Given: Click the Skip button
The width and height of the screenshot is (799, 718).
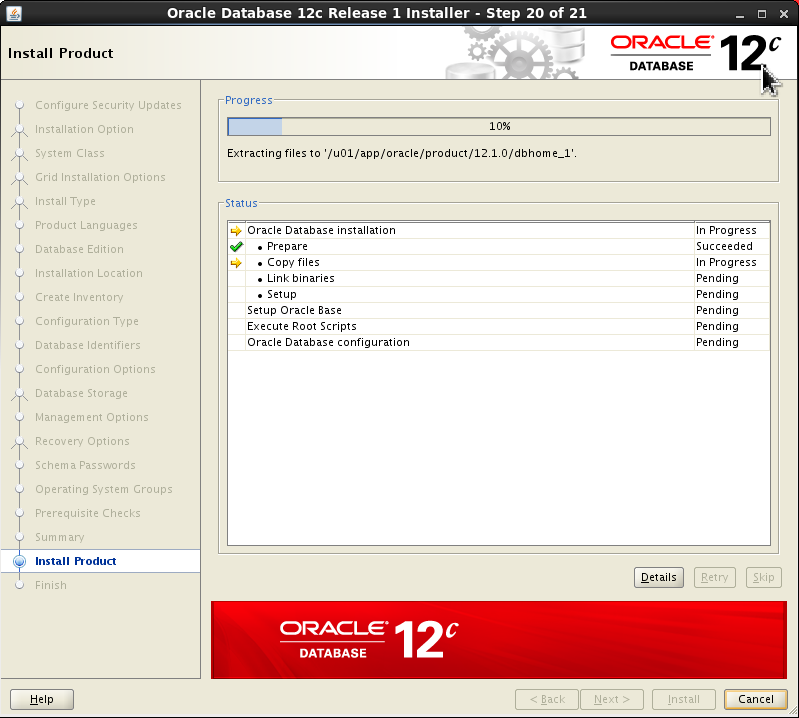Looking at the screenshot, I should (x=763, y=577).
